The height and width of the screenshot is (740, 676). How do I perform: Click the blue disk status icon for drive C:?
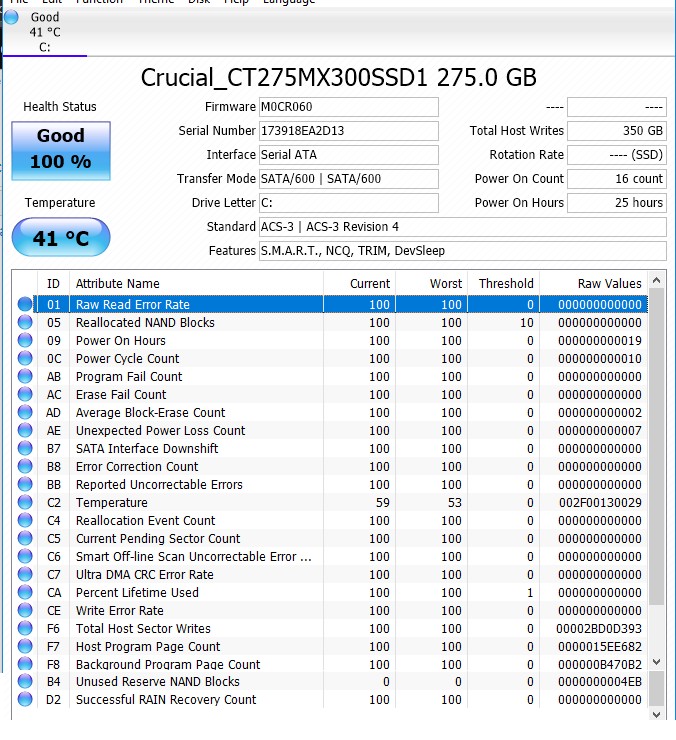coord(11,17)
